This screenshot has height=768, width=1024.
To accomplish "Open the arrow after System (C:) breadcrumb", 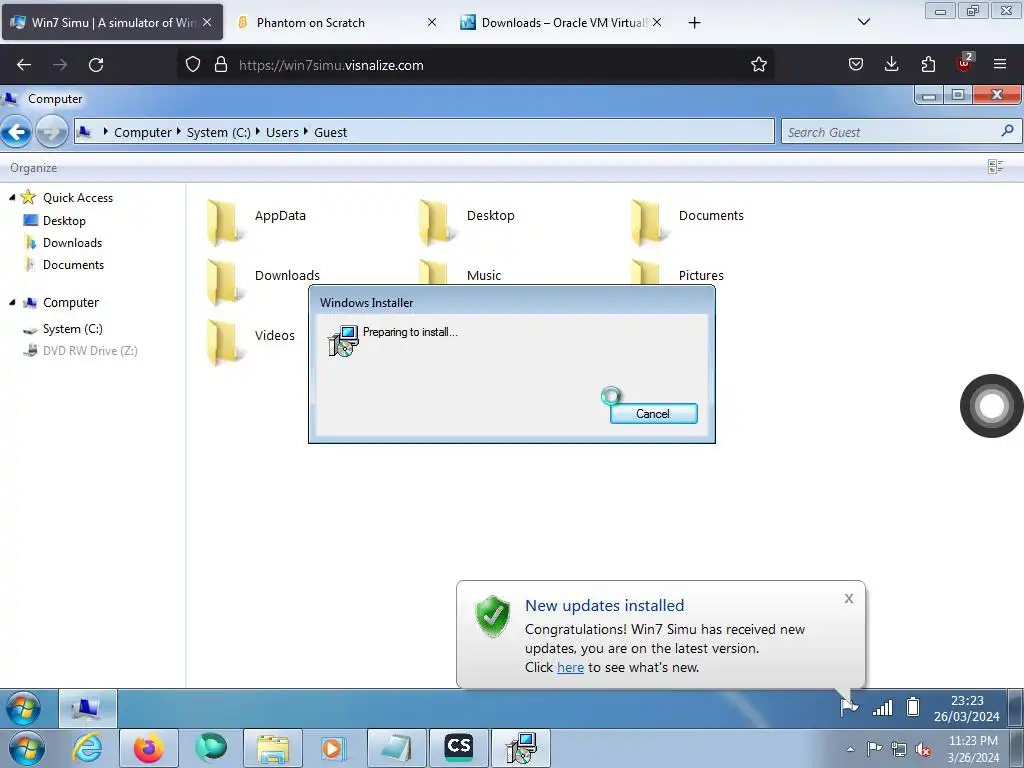I will [x=258, y=132].
